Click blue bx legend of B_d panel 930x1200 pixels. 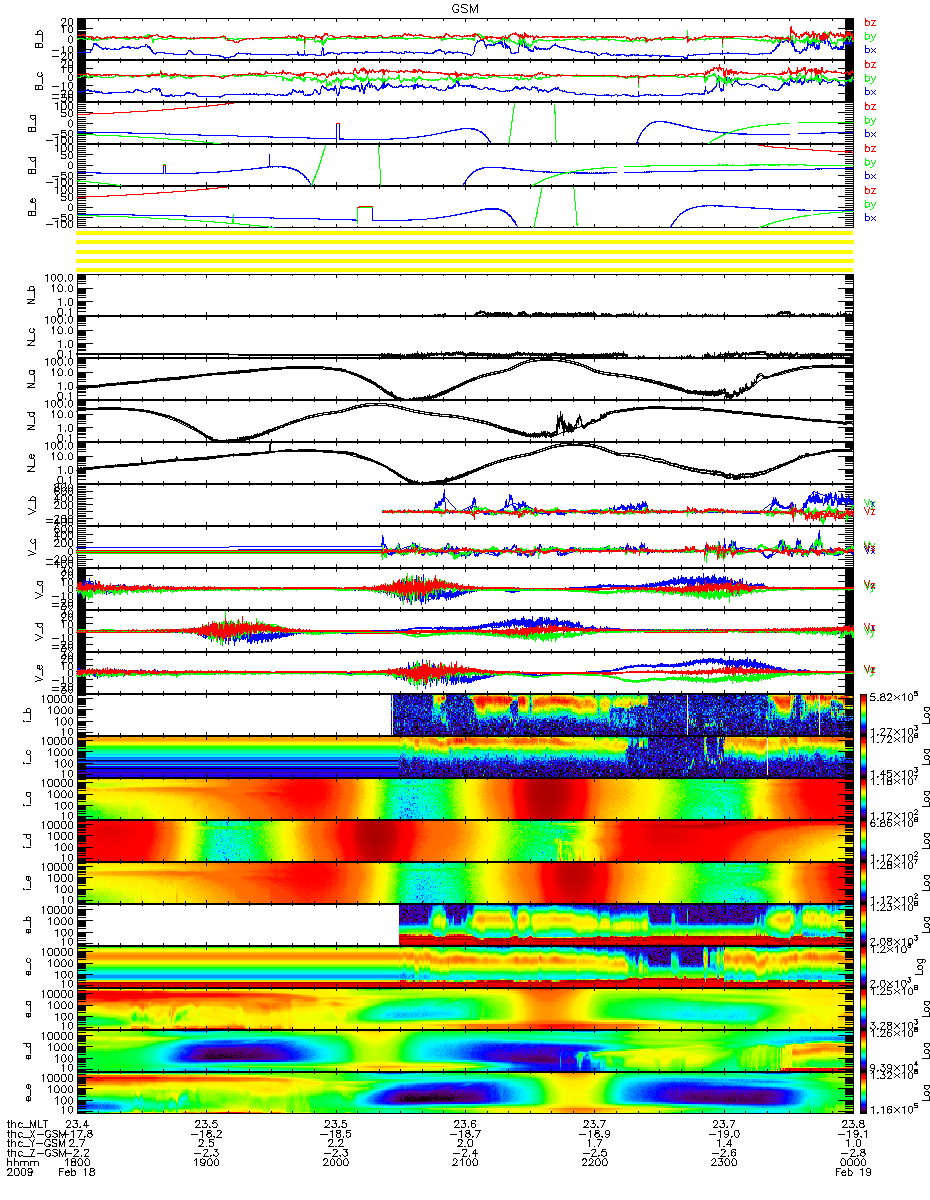tap(869, 175)
